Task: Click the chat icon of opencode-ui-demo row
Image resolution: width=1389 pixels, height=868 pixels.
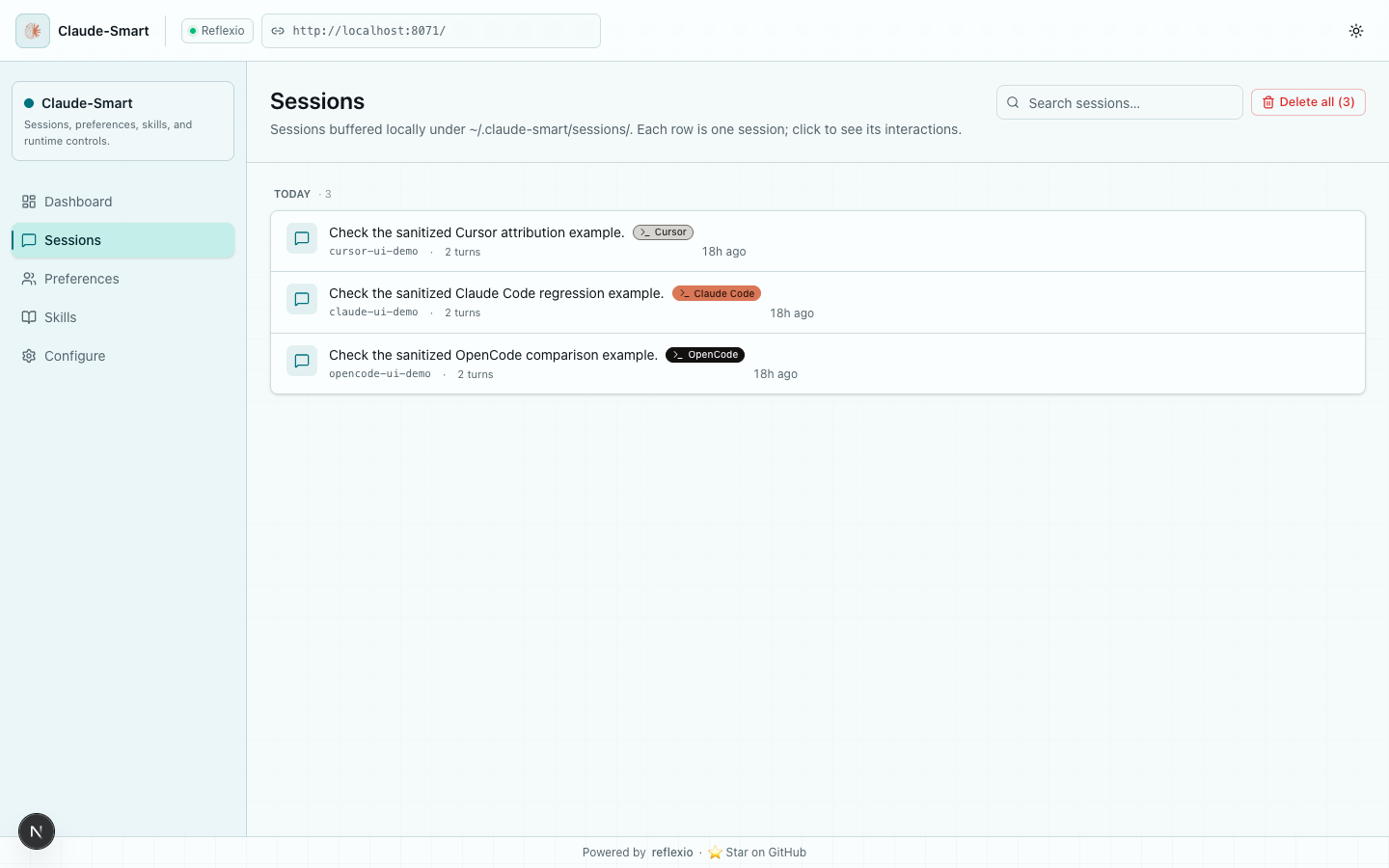Action: coord(302,361)
